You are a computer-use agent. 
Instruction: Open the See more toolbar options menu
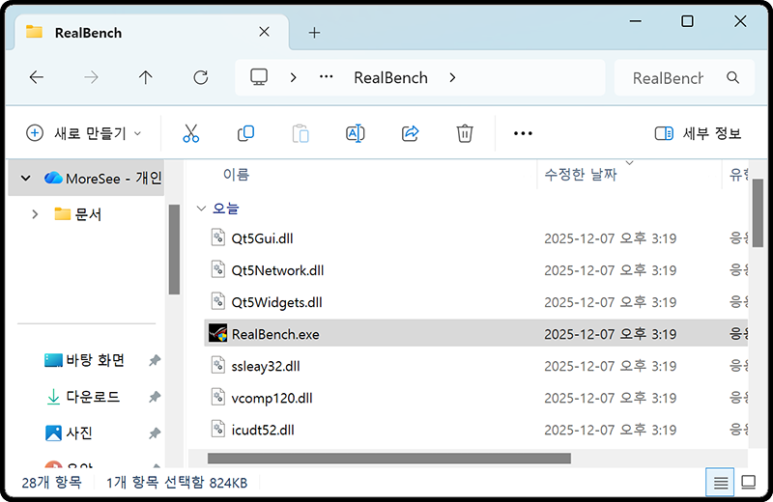(x=523, y=133)
